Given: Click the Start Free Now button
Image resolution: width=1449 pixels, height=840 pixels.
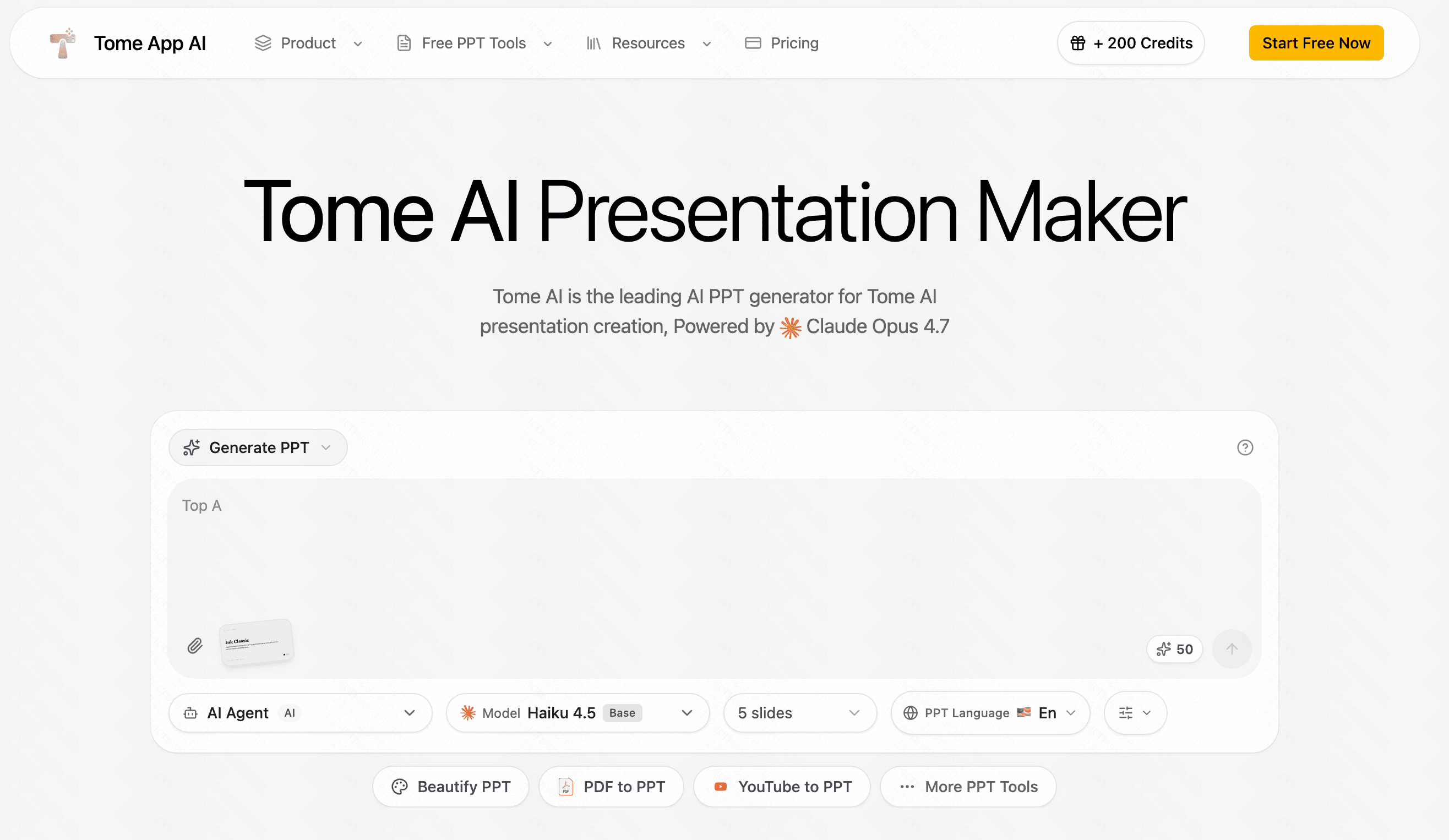Looking at the screenshot, I should [1316, 43].
